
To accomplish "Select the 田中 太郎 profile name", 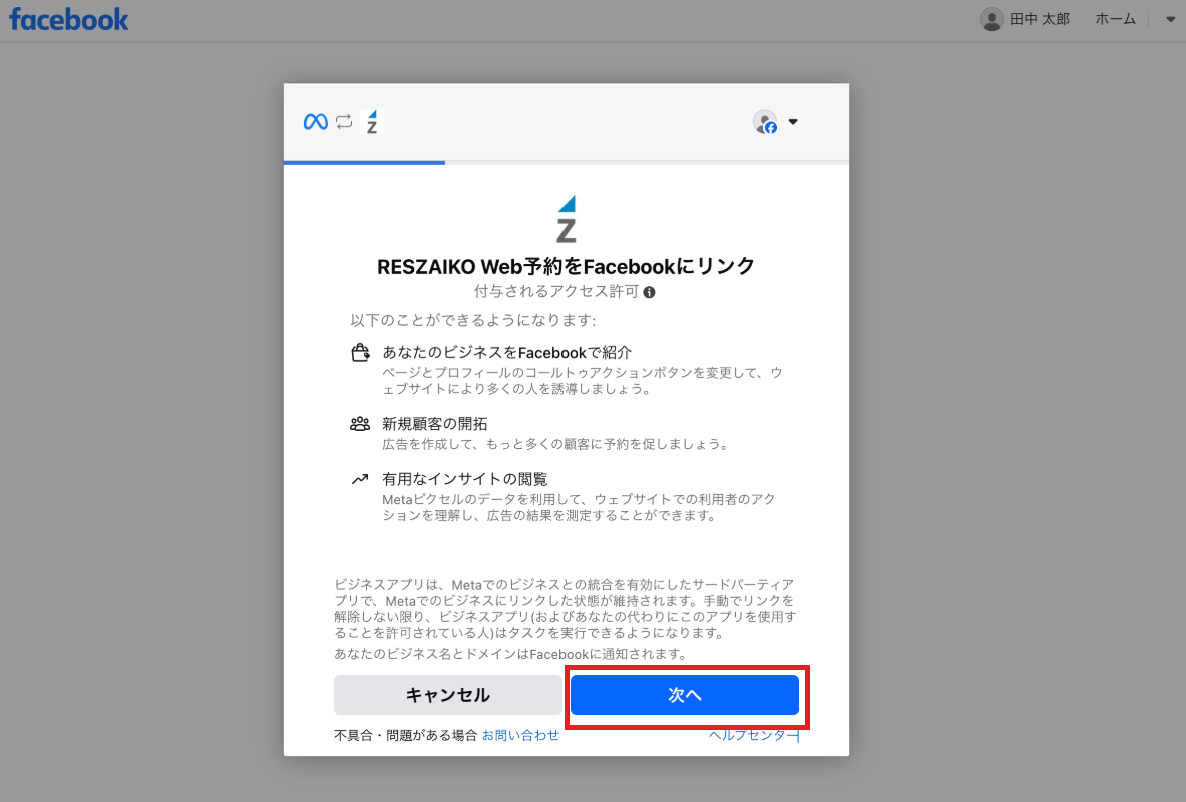I will coord(1040,19).
